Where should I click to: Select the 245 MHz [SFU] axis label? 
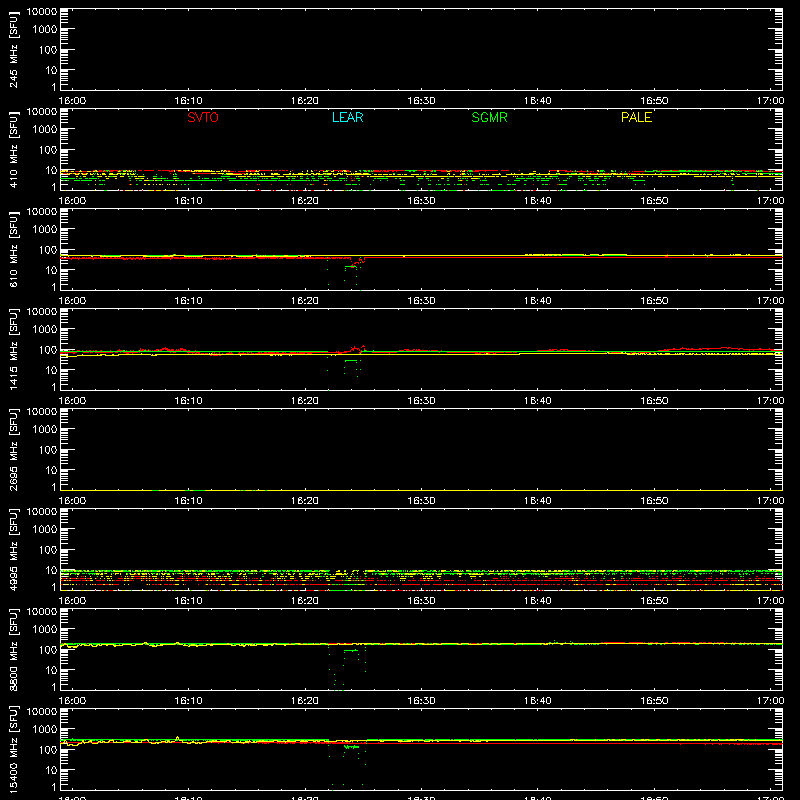click(13, 49)
